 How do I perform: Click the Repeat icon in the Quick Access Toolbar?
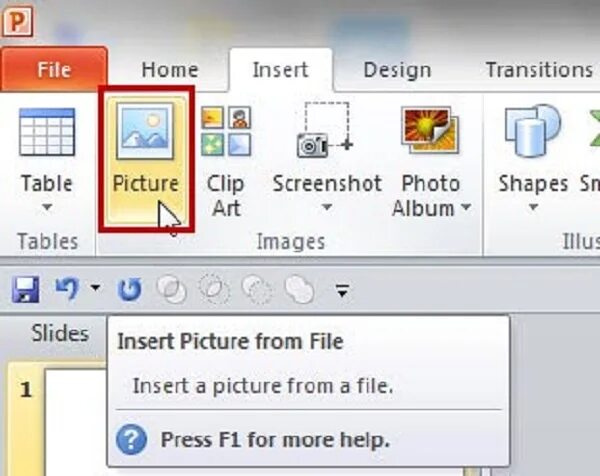(x=130, y=290)
